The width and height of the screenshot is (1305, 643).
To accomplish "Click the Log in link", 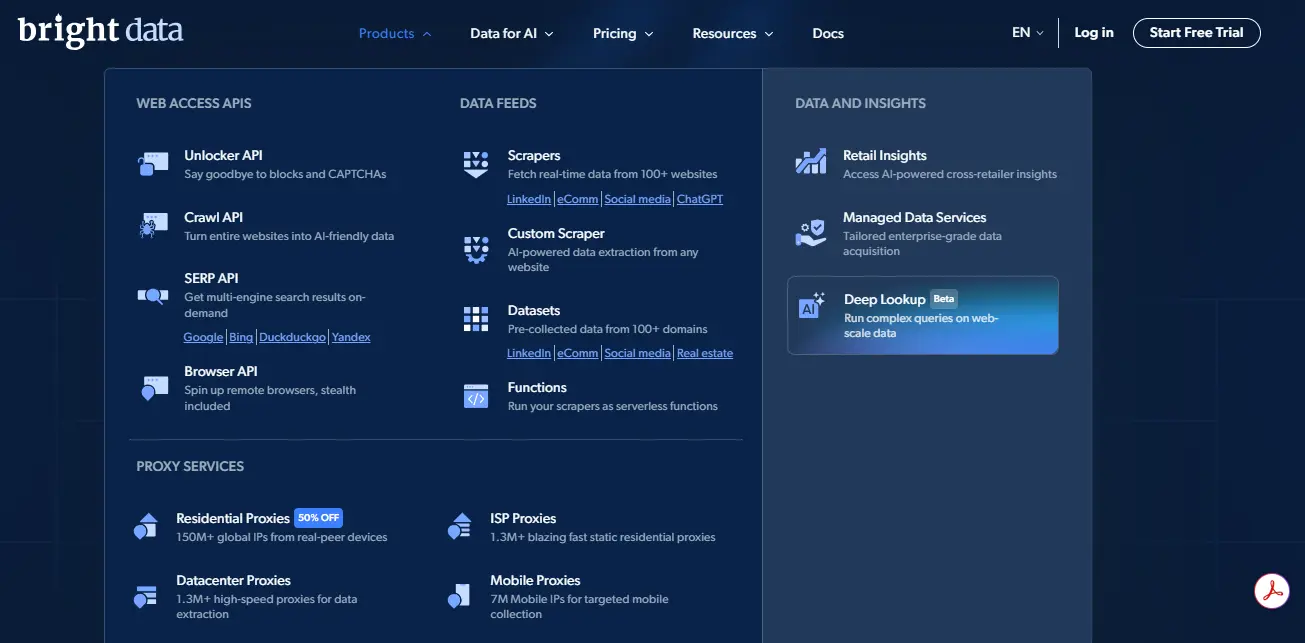I will pos(1094,32).
